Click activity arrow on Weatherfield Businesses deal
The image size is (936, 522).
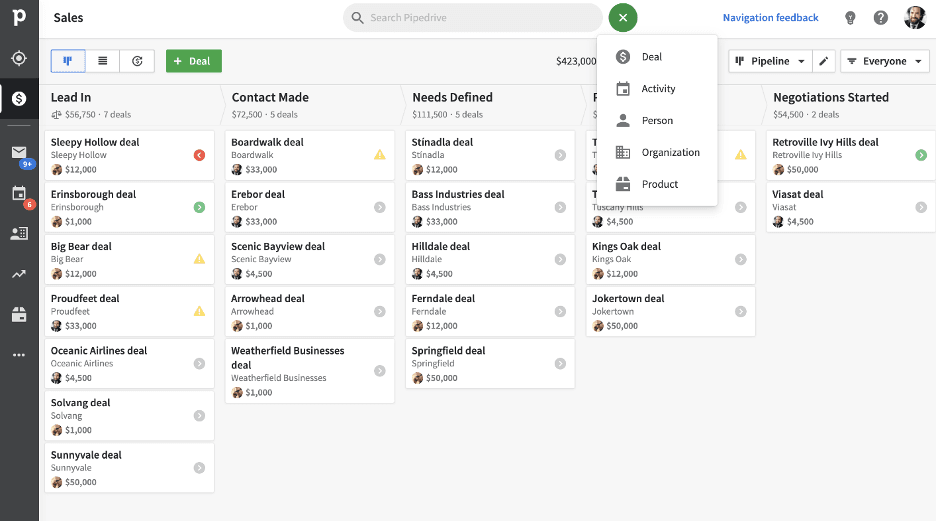point(380,371)
